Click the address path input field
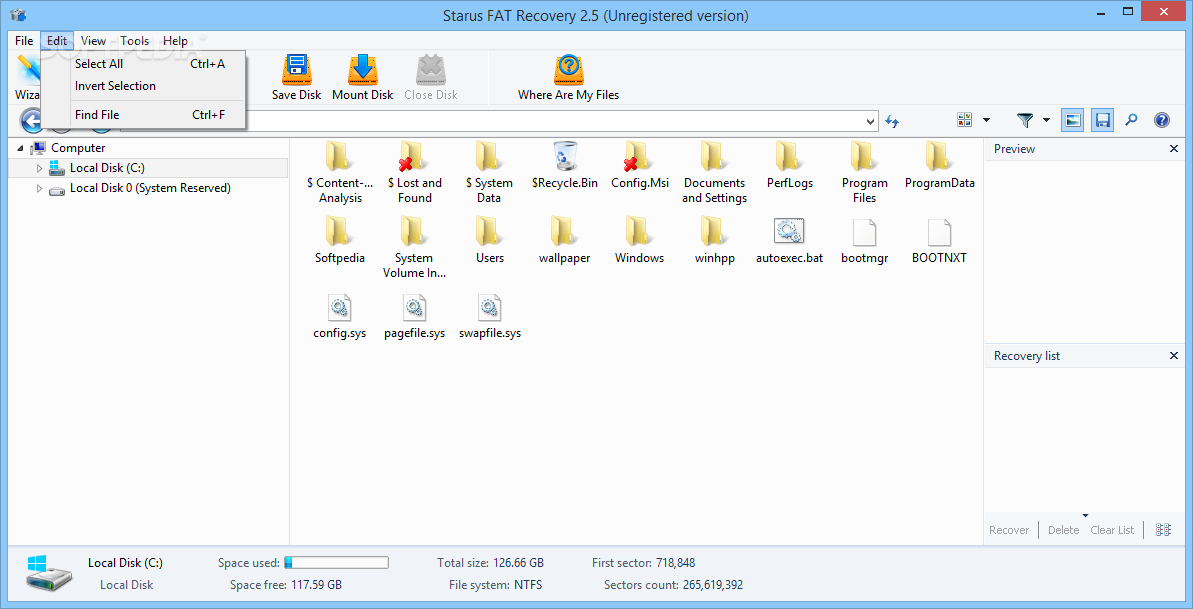This screenshot has width=1193, height=609. click(498, 121)
